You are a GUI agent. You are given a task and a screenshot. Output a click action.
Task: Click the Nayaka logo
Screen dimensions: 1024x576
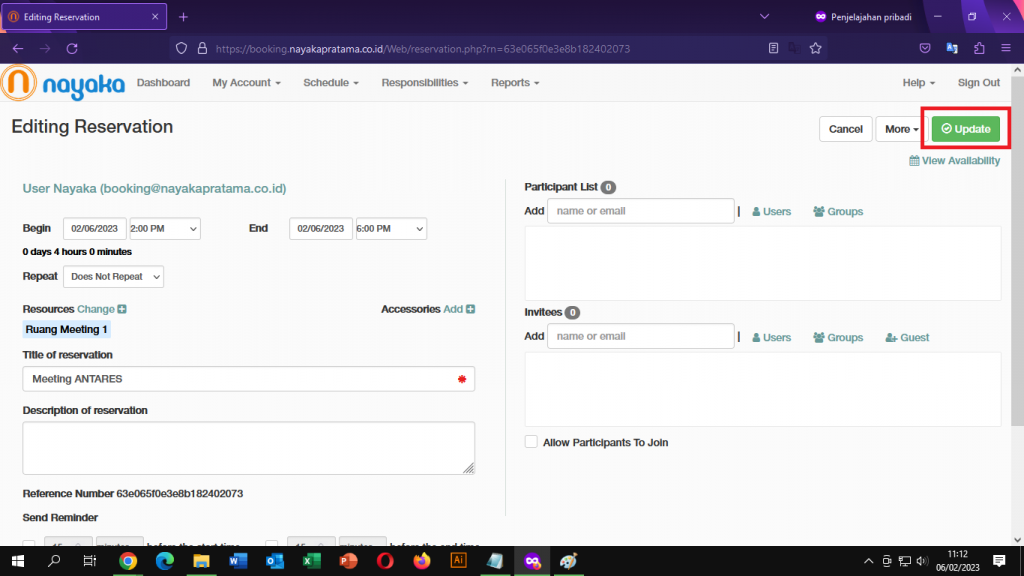point(63,83)
